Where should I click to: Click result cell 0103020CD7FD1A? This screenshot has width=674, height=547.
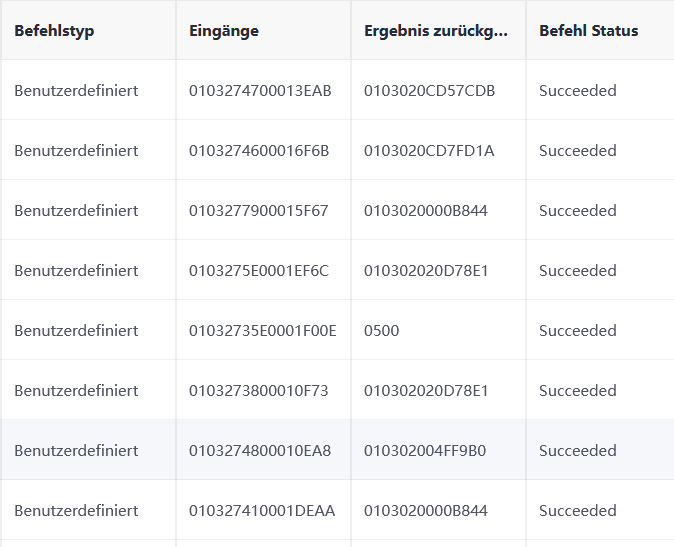[x=429, y=151]
